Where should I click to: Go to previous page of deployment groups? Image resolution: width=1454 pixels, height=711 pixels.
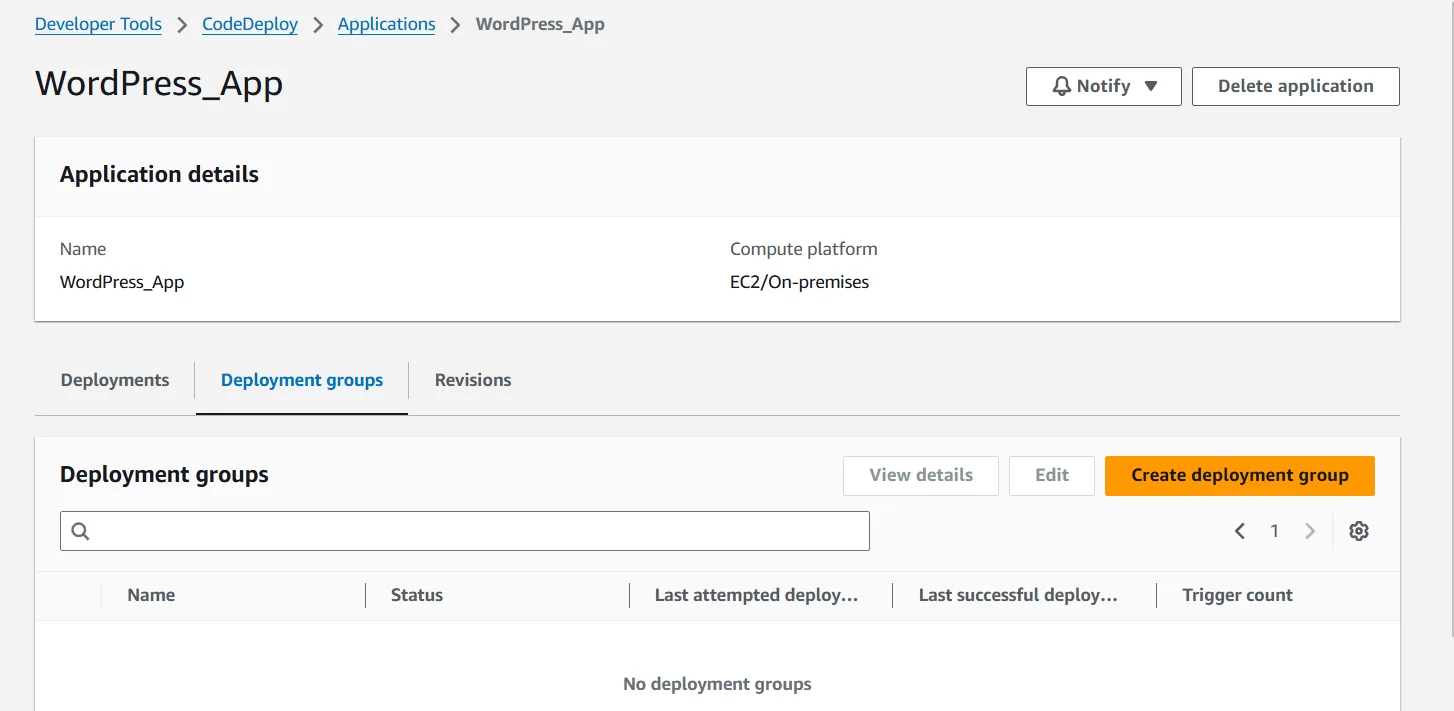click(x=1240, y=531)
